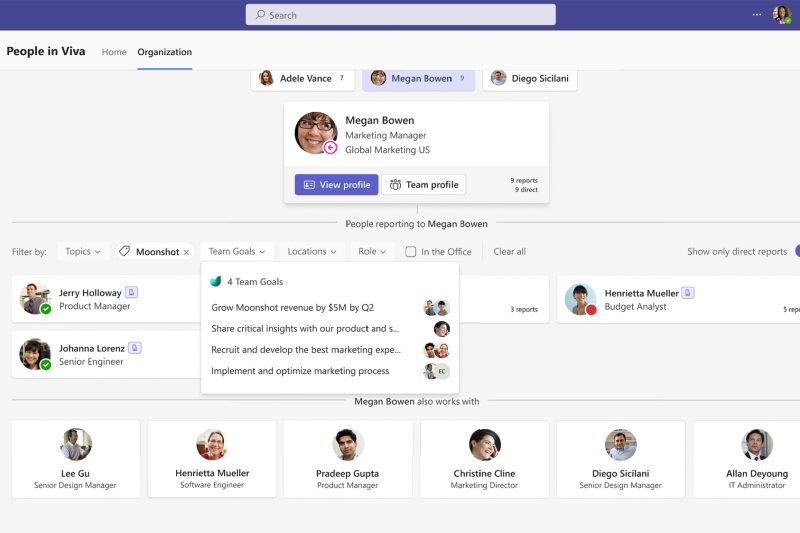Click Henrietta Mueller Budget Analyst card icon
Viewport: 800px width, 533px height.
pyautogui.click(x=688, y=293)
